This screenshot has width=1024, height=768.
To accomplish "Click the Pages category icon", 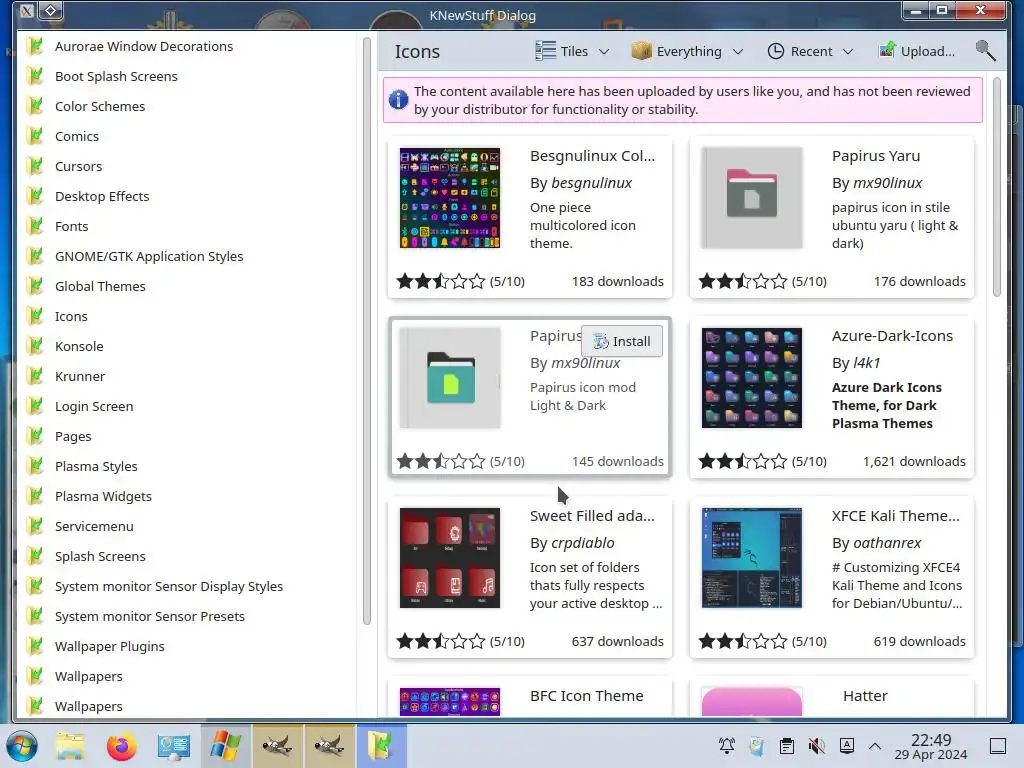I will tap(35, 436).
